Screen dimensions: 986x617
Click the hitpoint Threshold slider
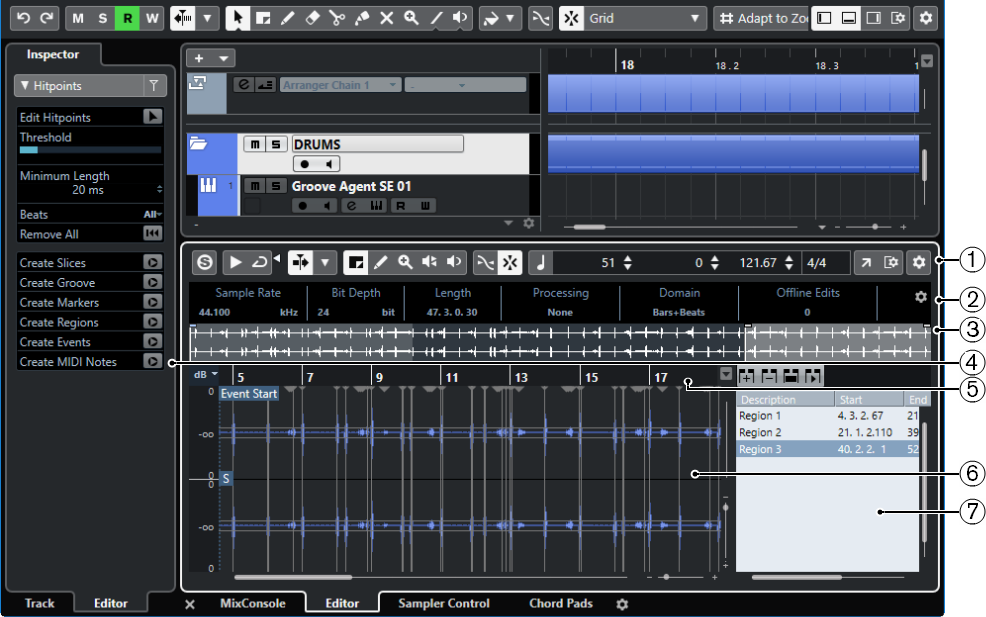(x=91, y=150)
